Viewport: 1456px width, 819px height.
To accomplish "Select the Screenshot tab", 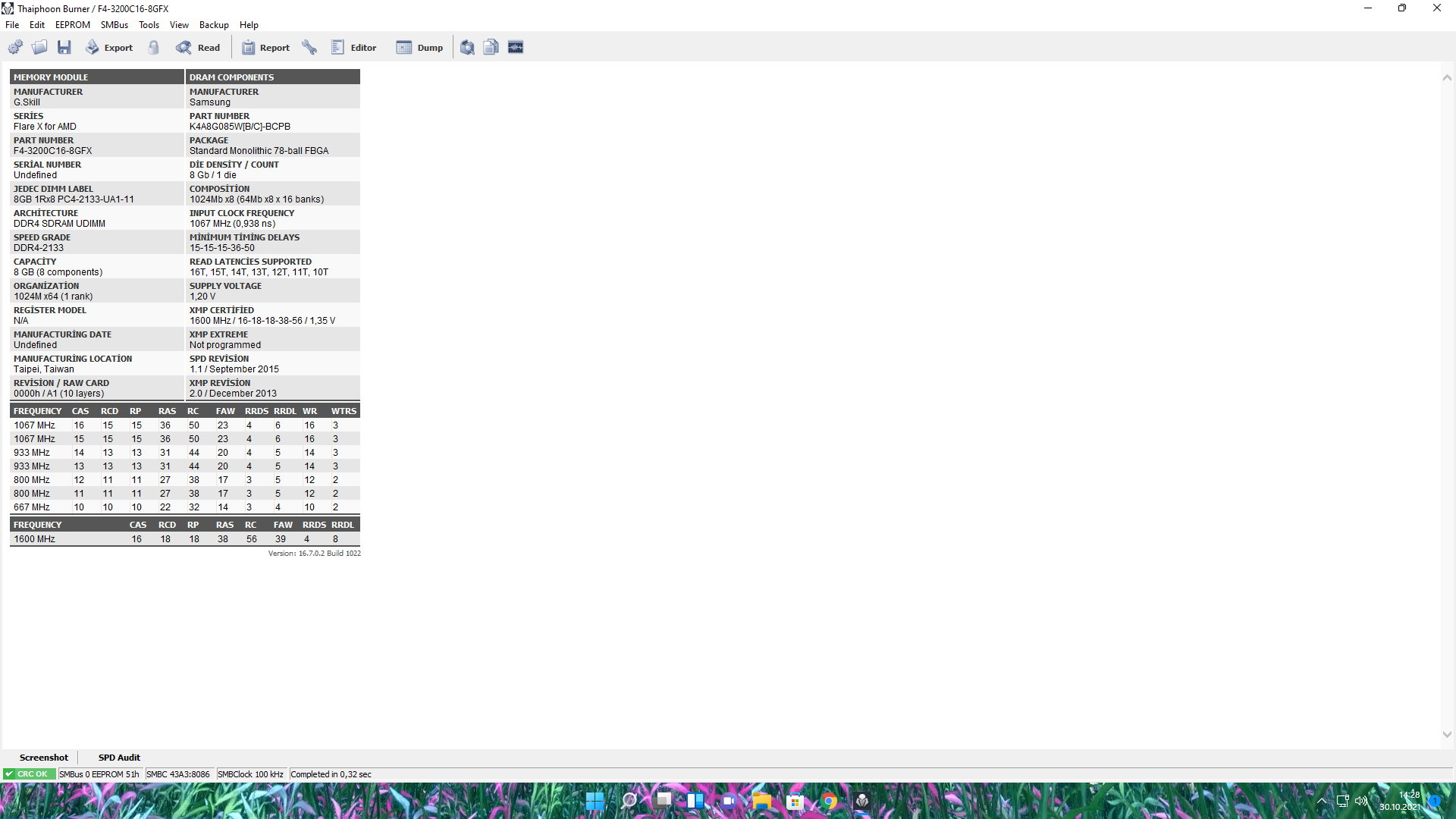I will tap(43, 758).
